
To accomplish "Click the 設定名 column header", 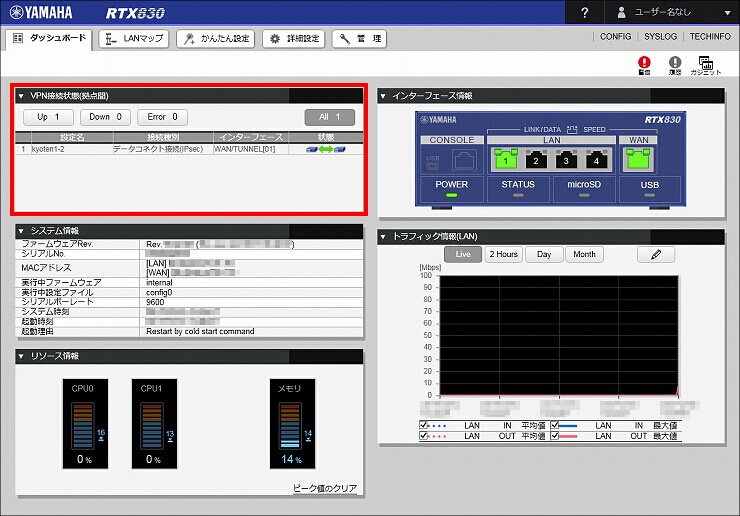I will tap(72, 137).
